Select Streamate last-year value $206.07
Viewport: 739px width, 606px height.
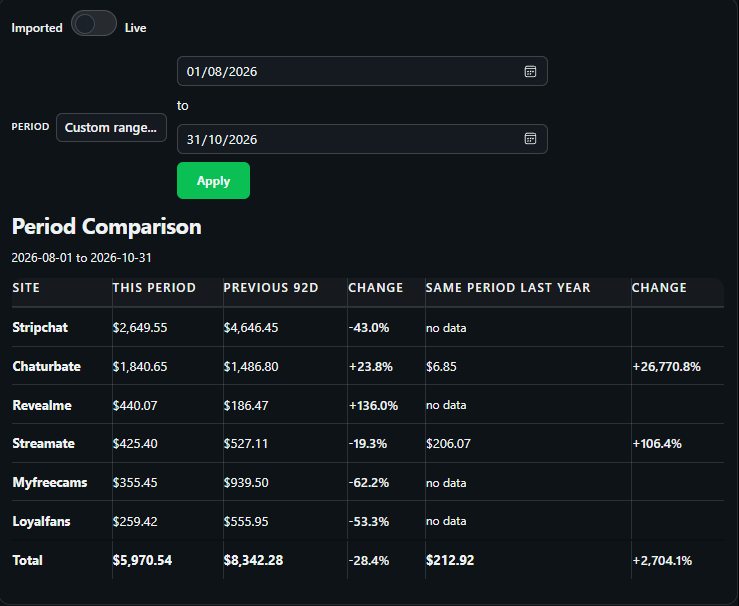coord(448,443)
